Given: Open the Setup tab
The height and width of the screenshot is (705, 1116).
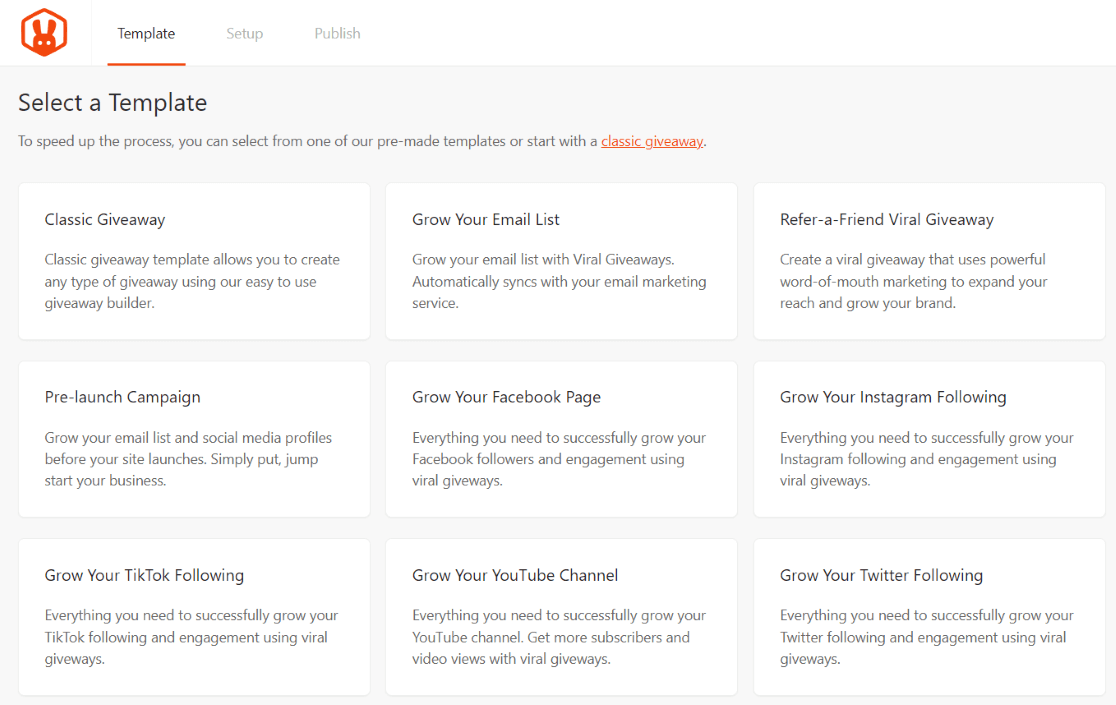Looking at the screenshot, I should (244, 34).
